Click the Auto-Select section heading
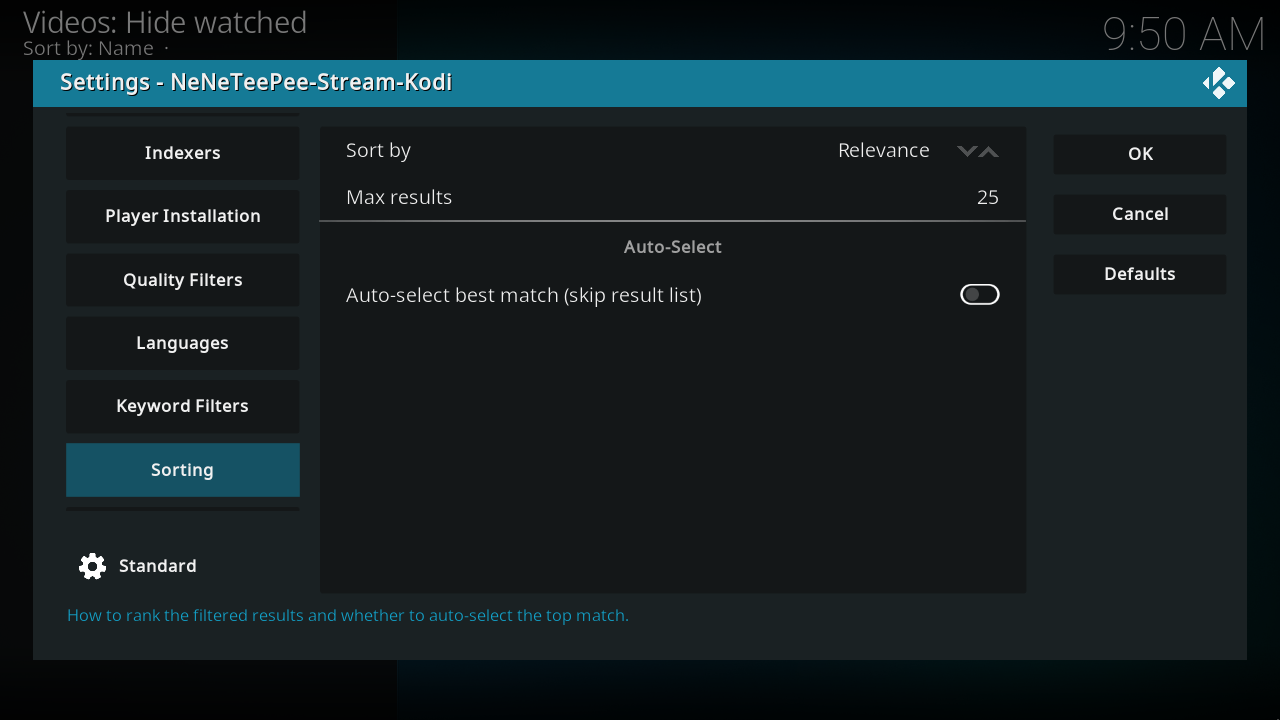 (x=673, y=247)
